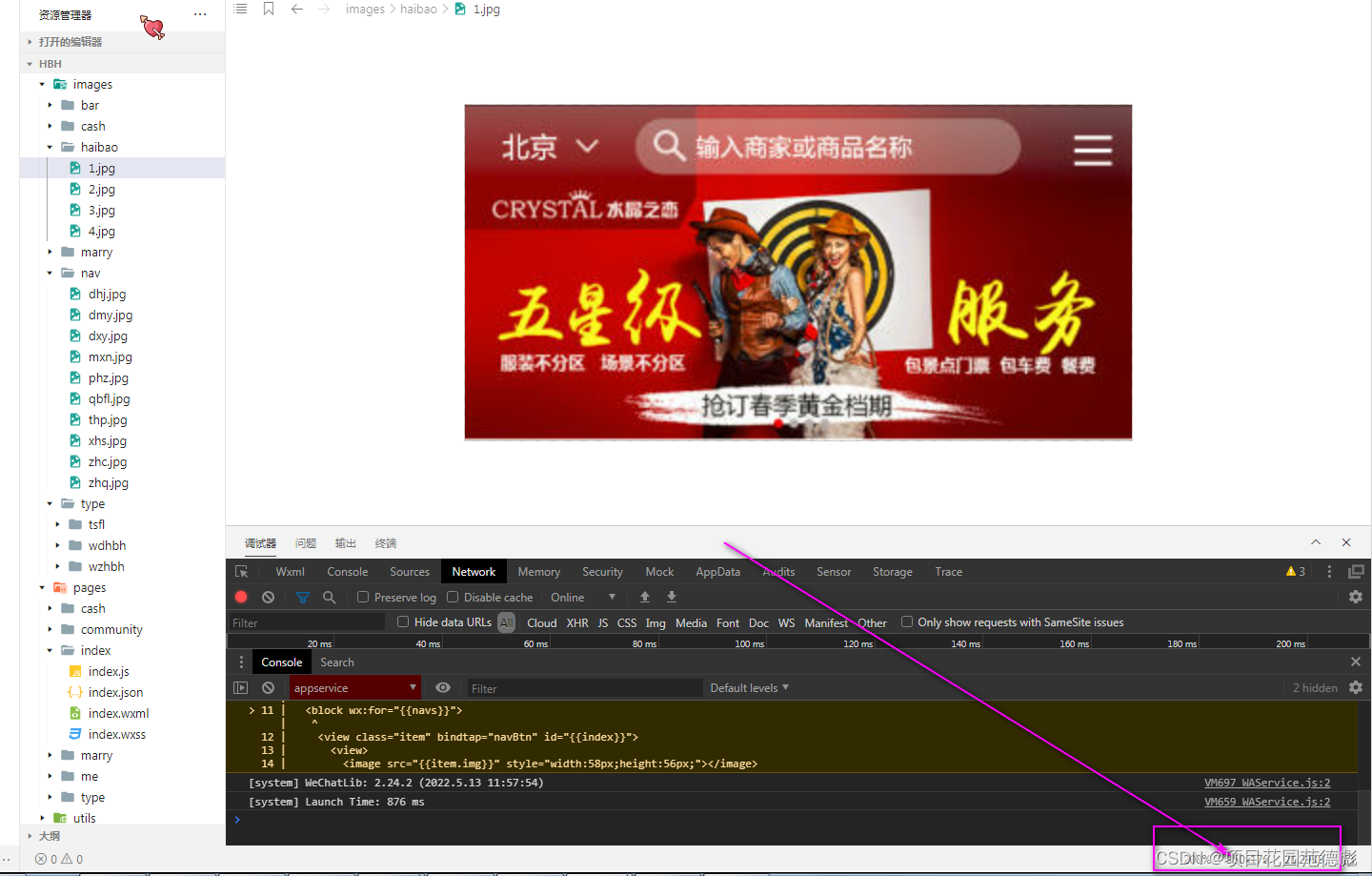The height and width of the screenshot is (876, 1372).
Task: Click the Filter input field in Network panel
Action: [305, 622]
